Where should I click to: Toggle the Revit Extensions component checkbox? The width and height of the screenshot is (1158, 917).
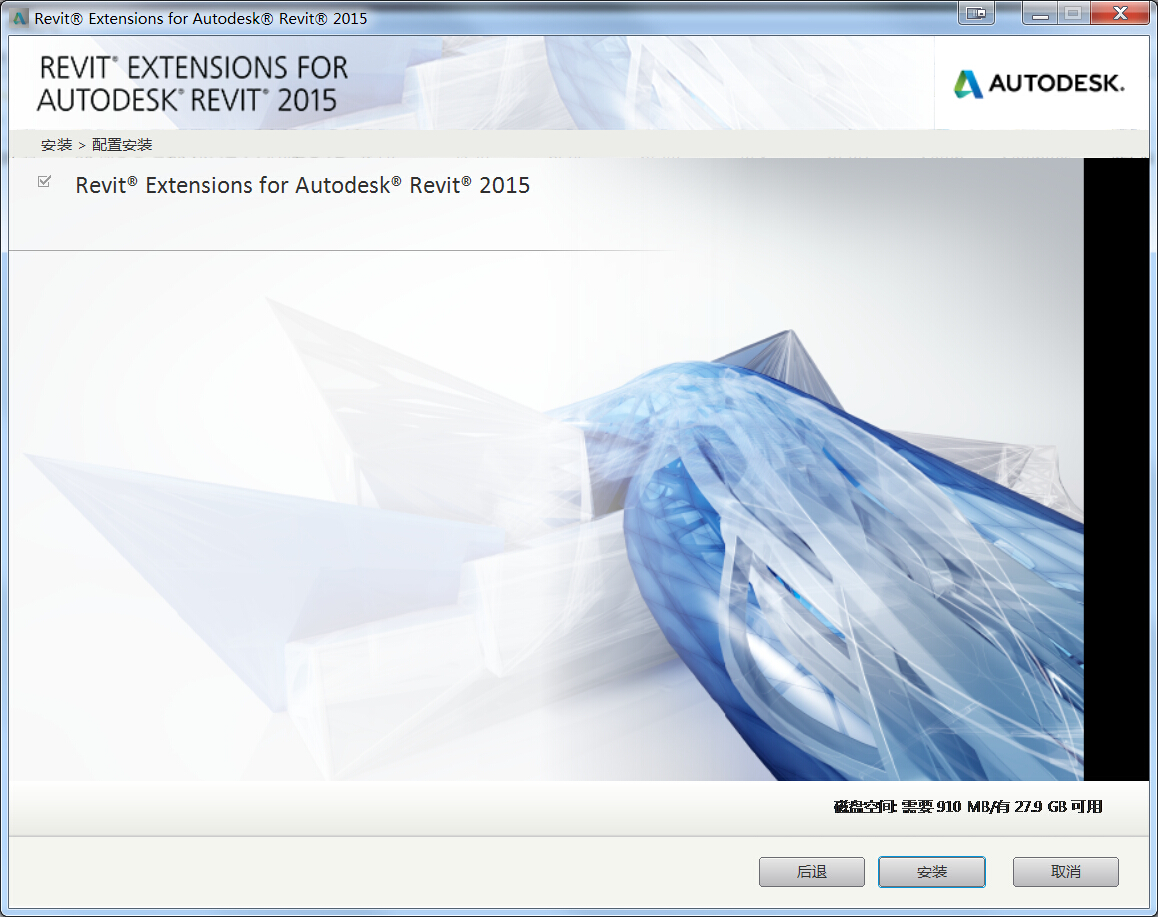(44, 182)
